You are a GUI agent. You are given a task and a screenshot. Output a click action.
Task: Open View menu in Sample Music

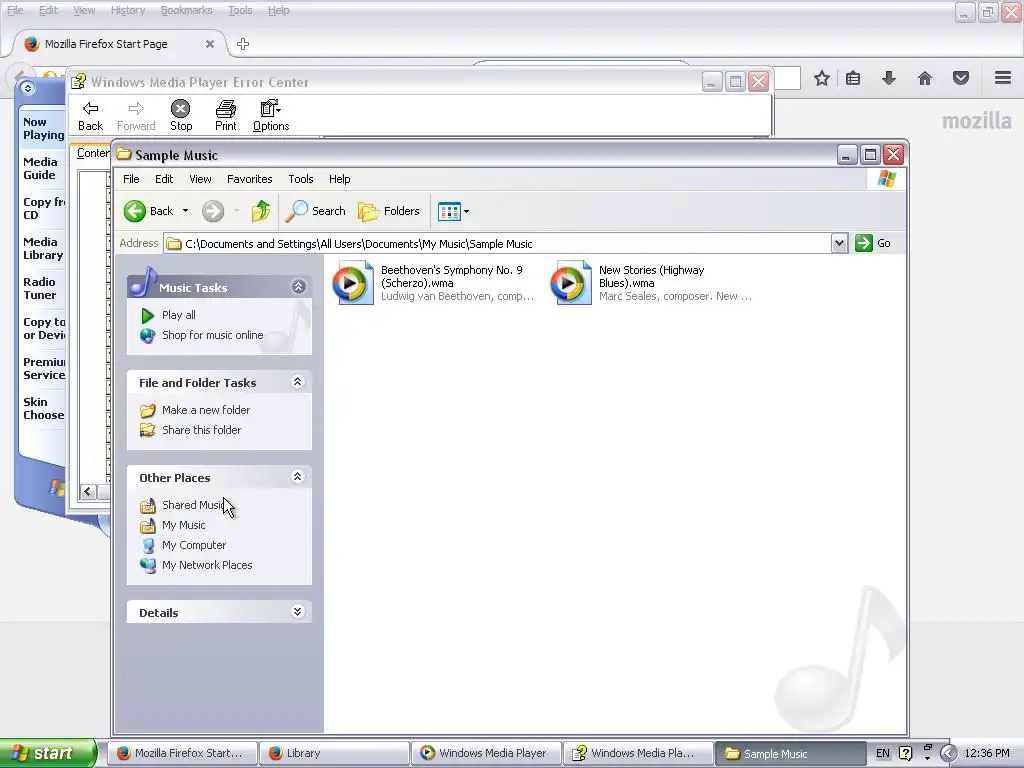(200, 179)
